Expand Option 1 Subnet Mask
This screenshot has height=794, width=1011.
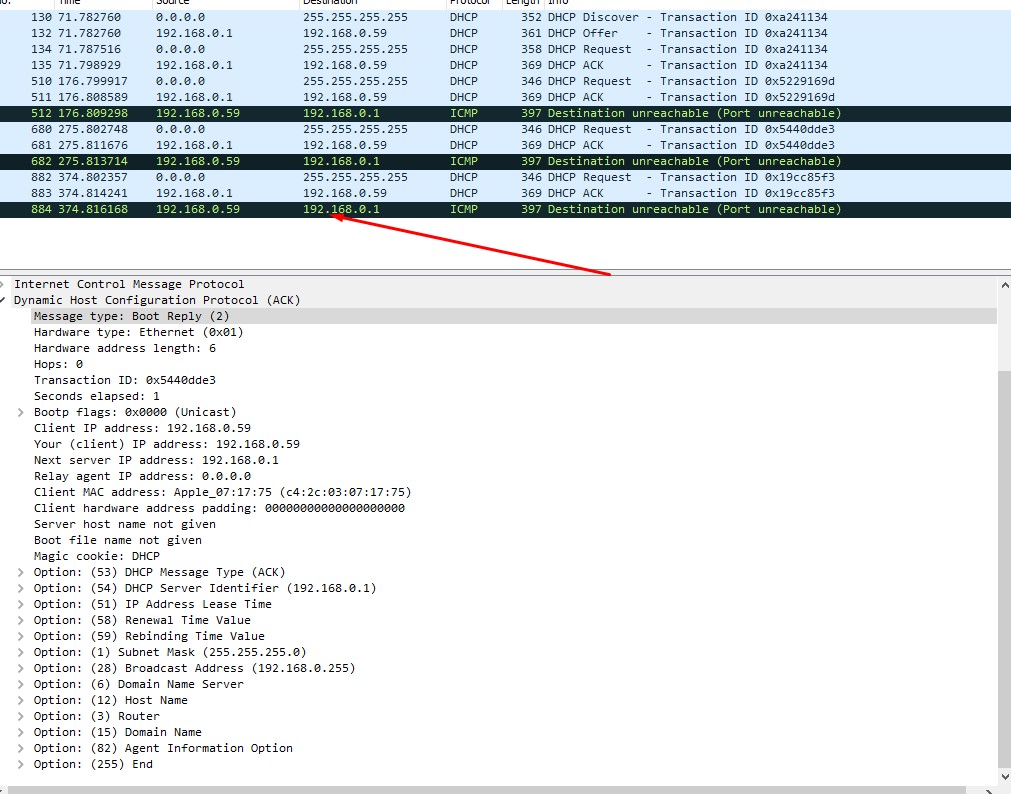22,652
